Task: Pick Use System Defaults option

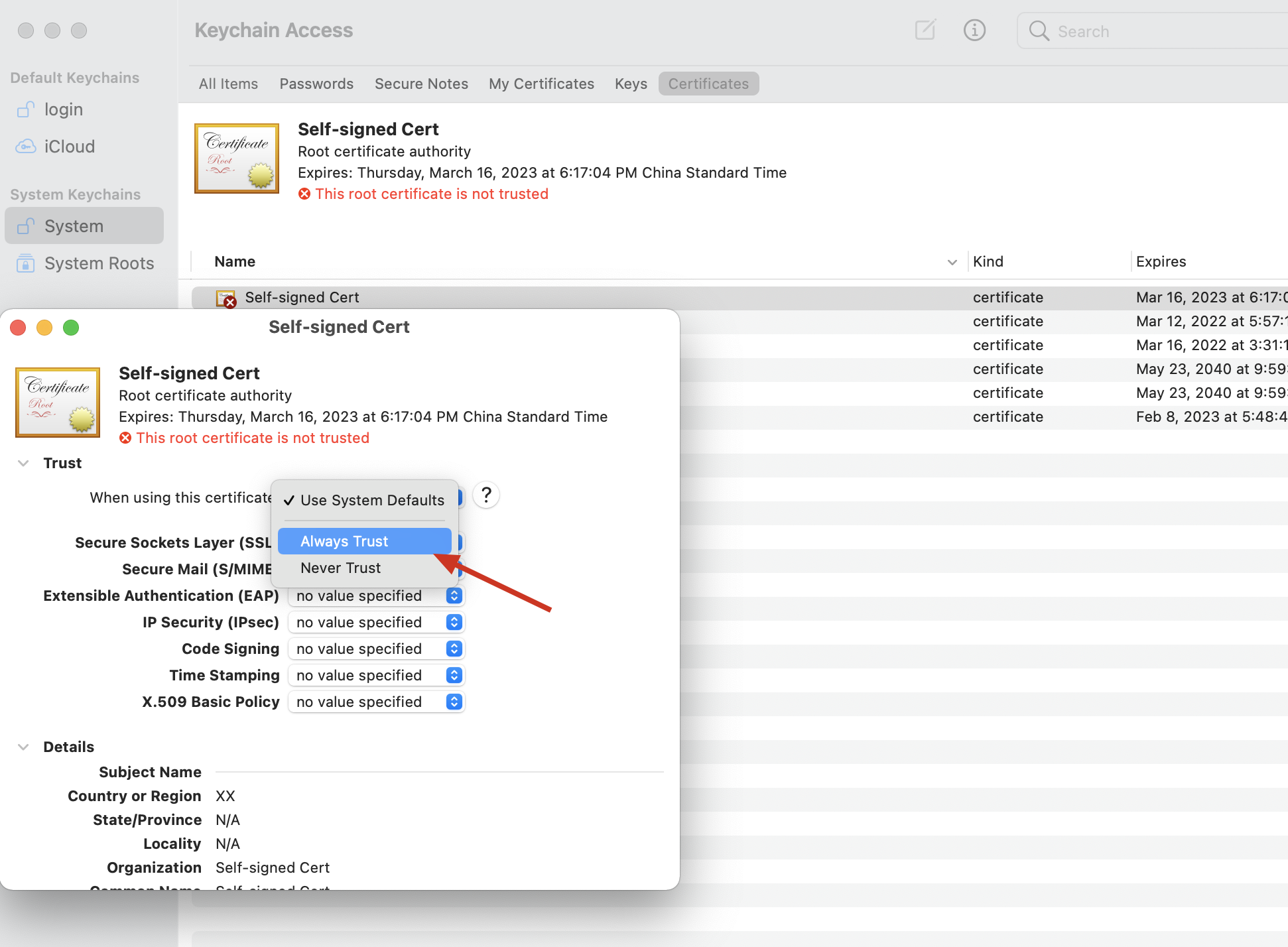Action: click(x=371, y=500)
